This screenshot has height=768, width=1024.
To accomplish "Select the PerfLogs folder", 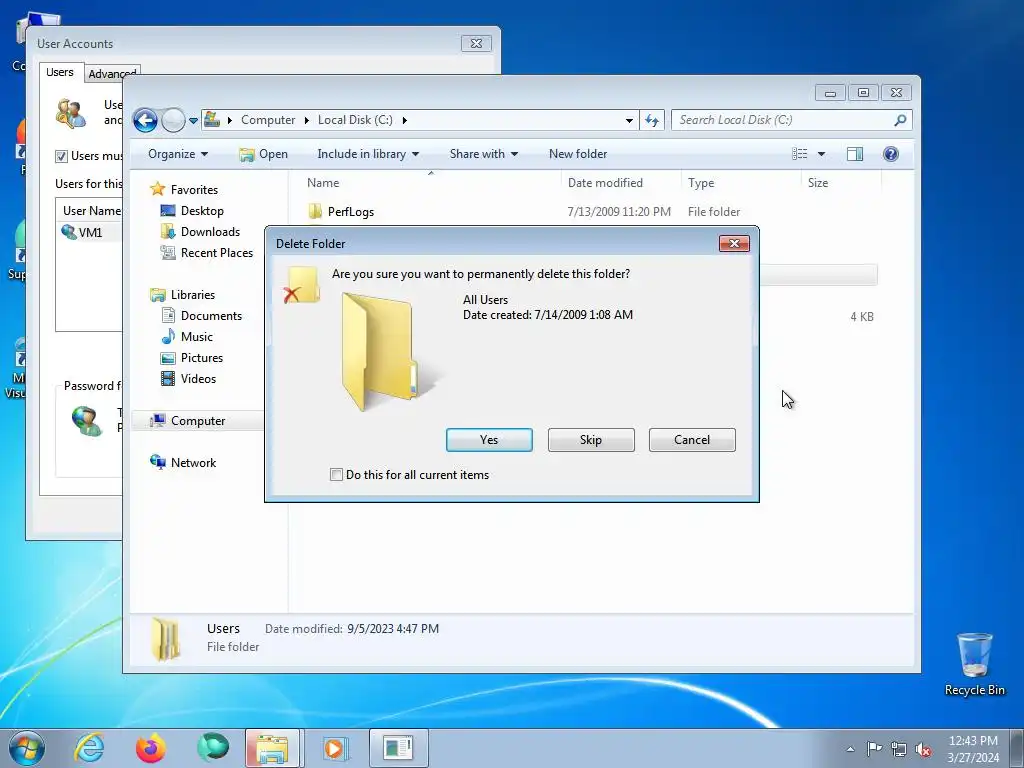I will (x=351, y=212).
